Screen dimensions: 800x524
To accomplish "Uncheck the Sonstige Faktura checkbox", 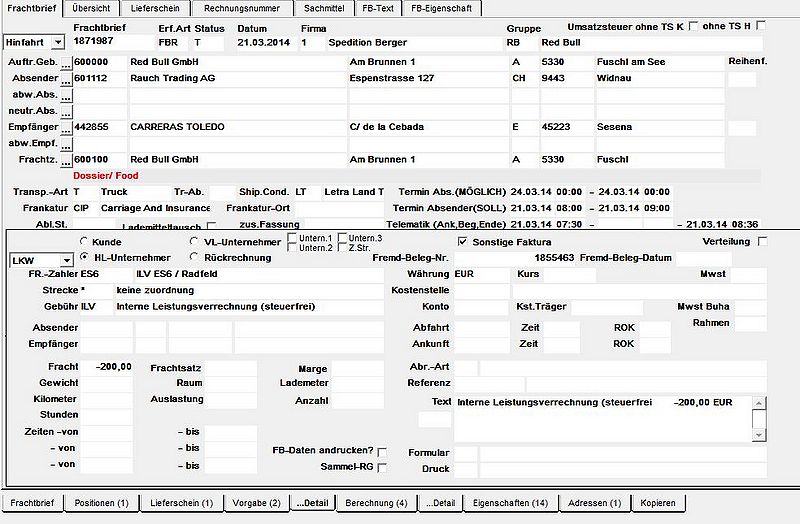I will (x=462, y=241).
